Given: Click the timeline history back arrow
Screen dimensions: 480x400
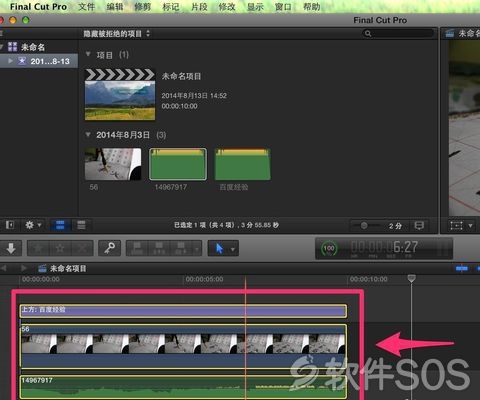Looking at the screenshot, I should [x=5, y=268].
